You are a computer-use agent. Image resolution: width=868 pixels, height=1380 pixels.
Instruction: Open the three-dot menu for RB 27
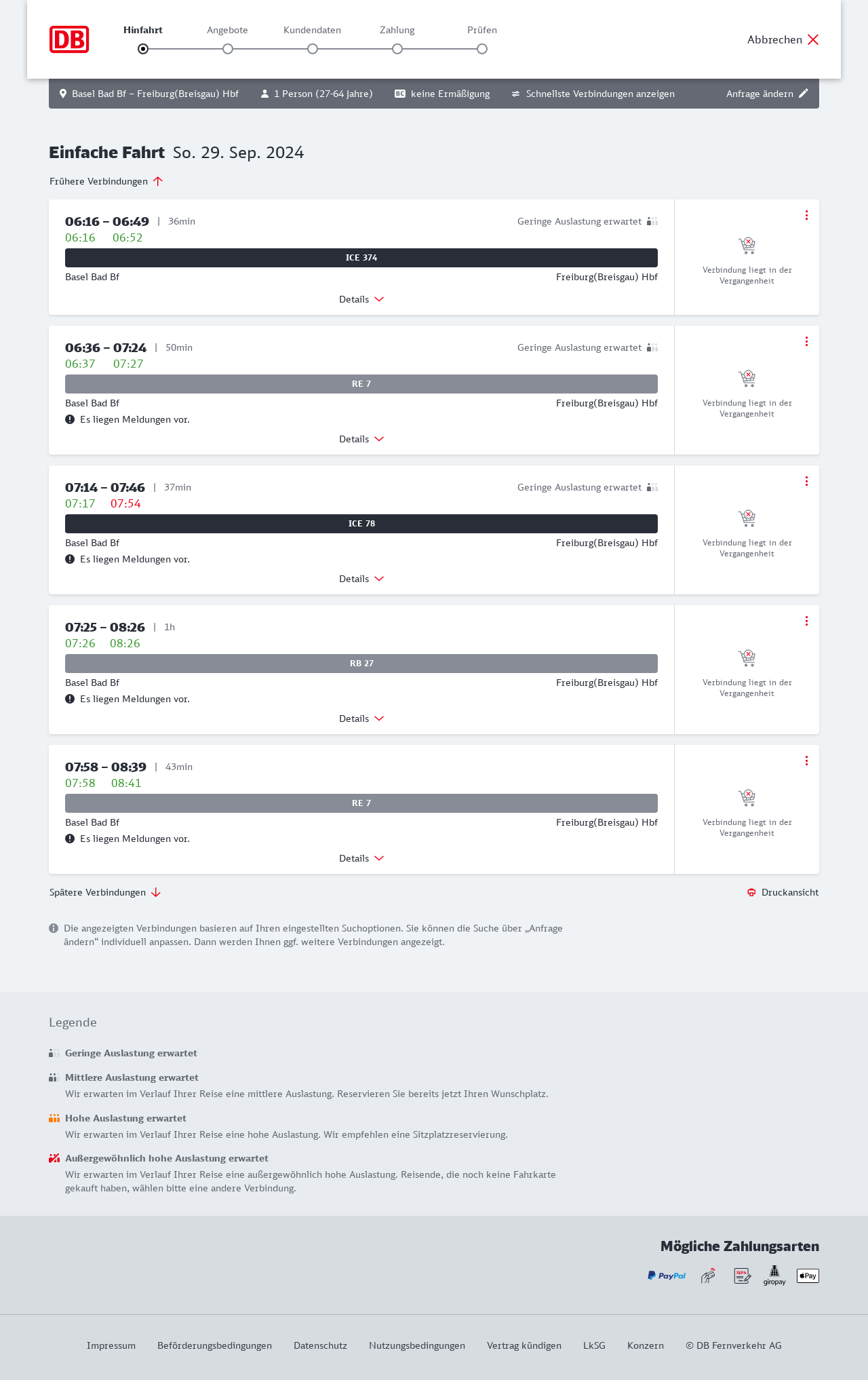[x=806, y=621]
